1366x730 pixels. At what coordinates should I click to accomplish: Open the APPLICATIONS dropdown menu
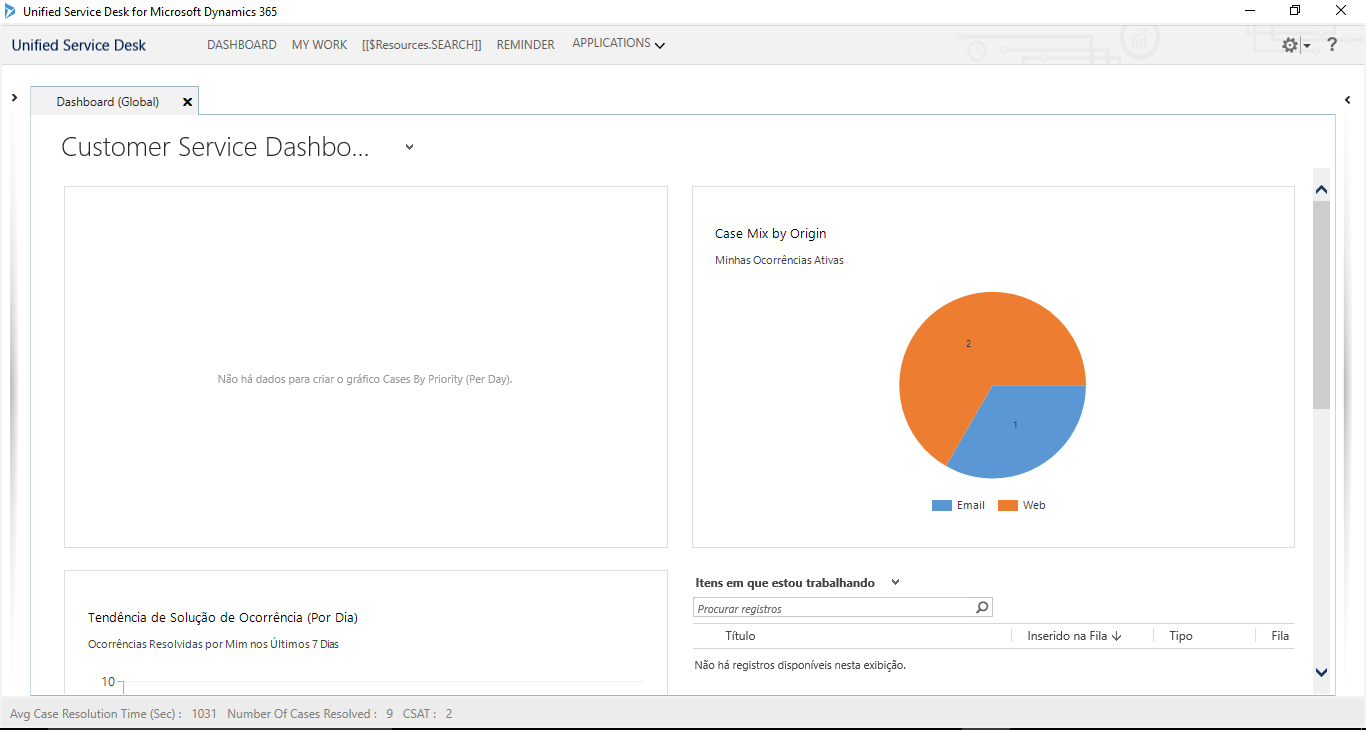(x=618, y=44)
